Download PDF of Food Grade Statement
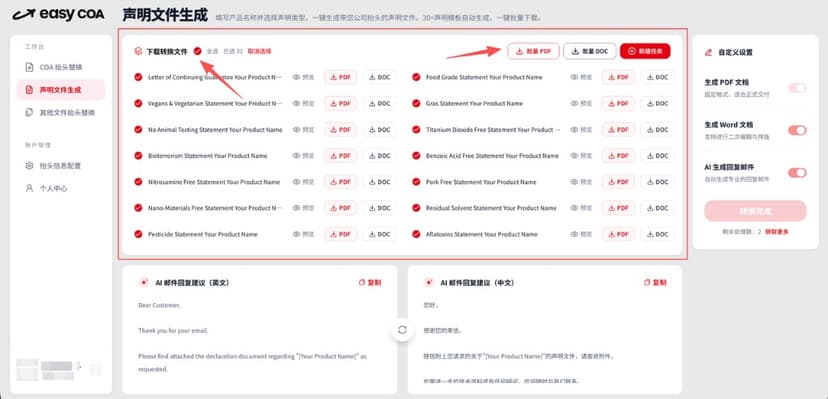Viewport: 828px width, 399px height. (618, 77)
